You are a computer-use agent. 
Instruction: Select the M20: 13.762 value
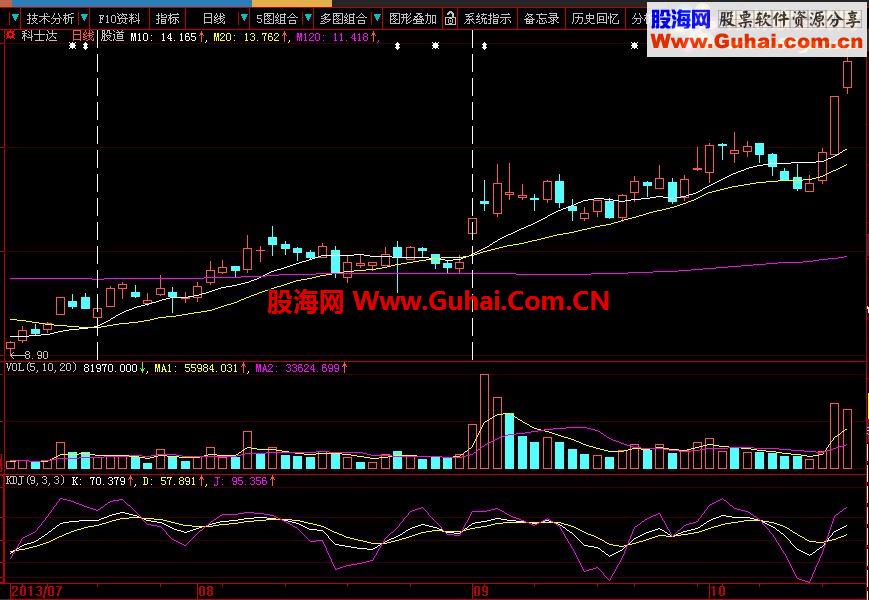coord(246,38)
